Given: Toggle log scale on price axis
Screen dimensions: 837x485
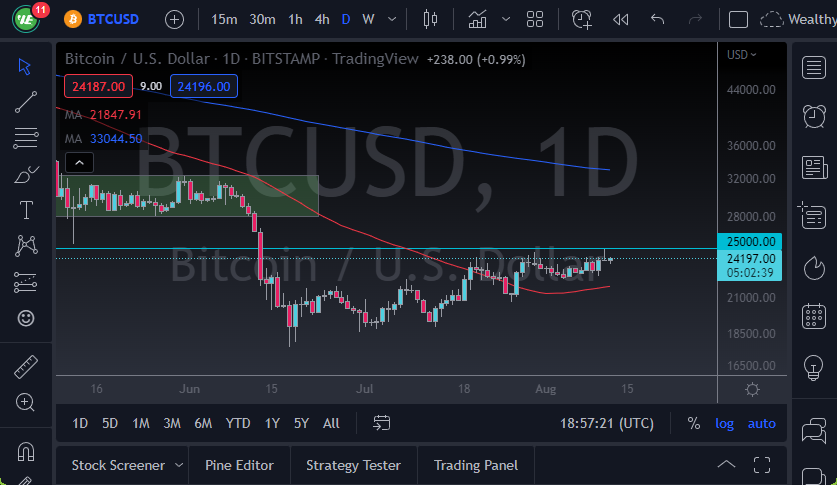Looking at the screenshot, I should tap(724, 423).
